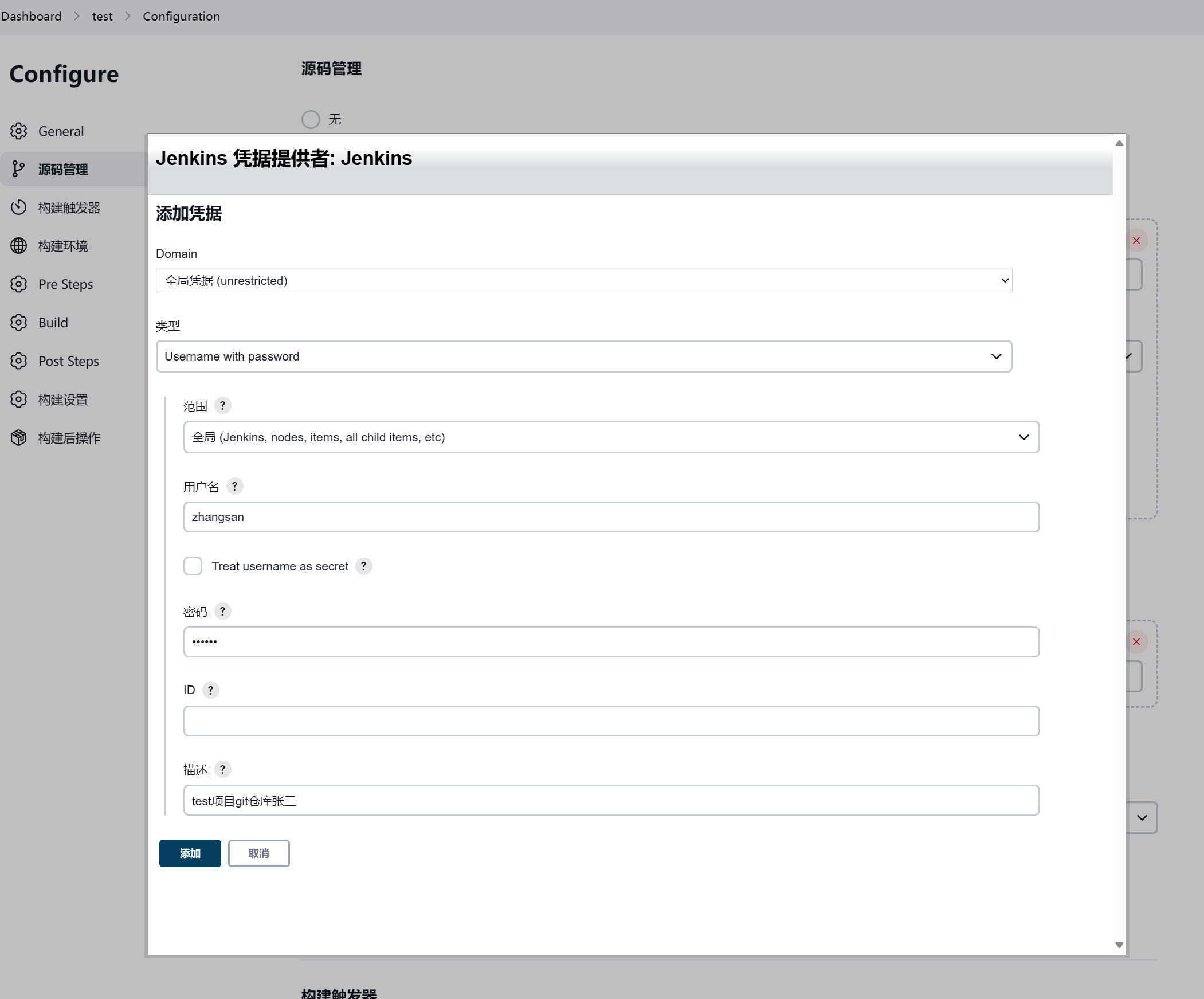Open test breadcrumb link
The image size is (1204, 999).
[x=102, y=17]
